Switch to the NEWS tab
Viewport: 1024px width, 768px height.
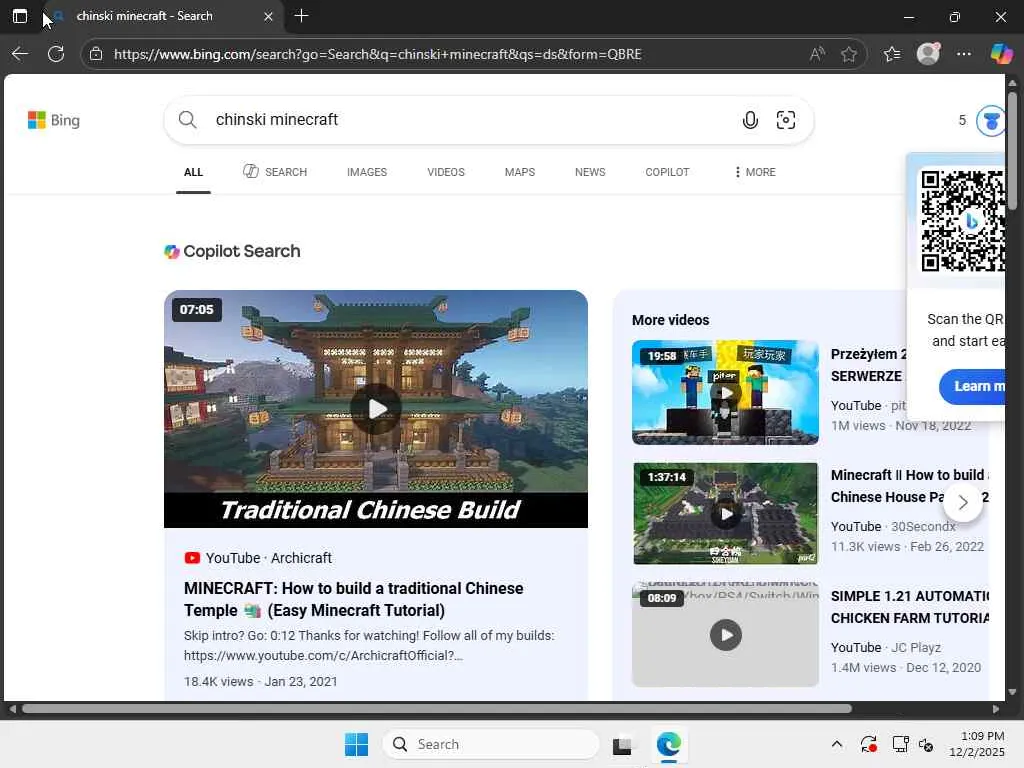[590, 172]
